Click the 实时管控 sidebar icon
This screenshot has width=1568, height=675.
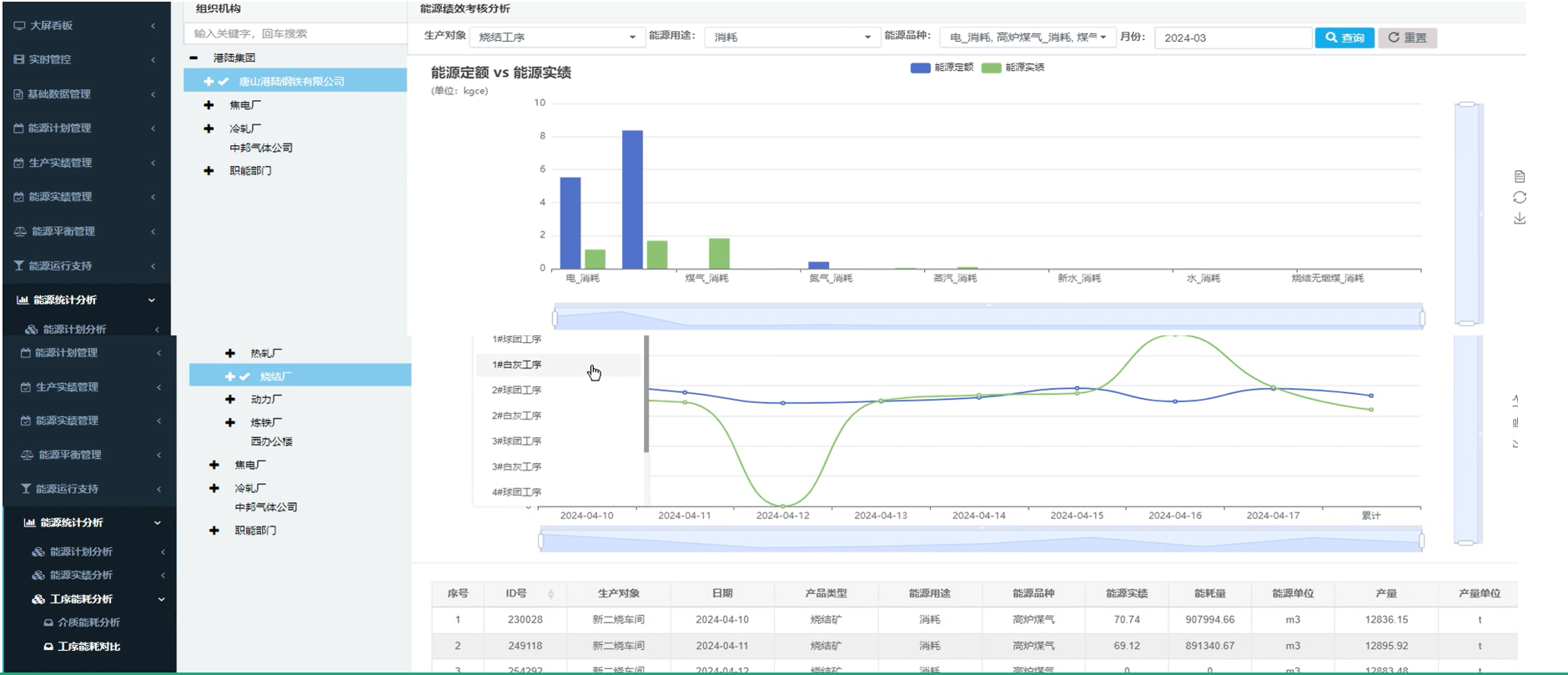[19, 60]
